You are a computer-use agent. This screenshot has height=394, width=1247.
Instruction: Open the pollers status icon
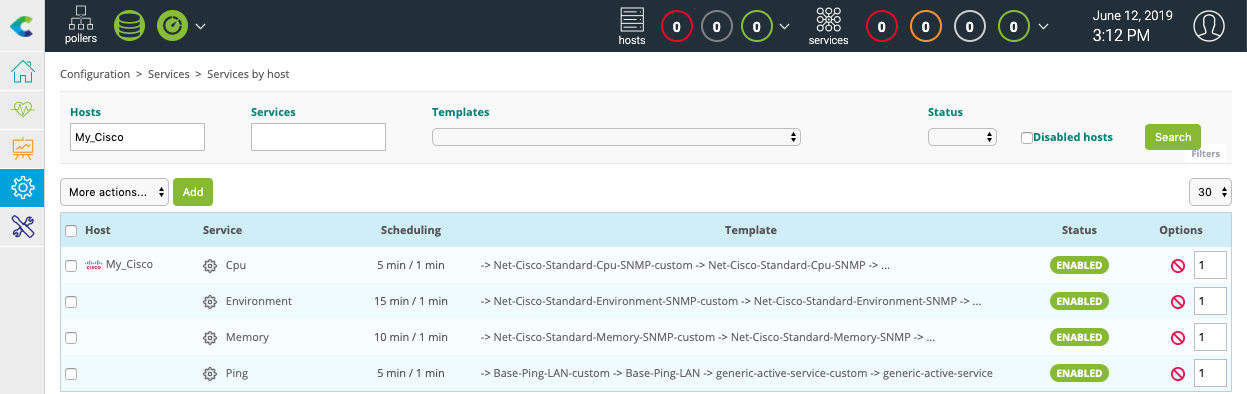81,25
